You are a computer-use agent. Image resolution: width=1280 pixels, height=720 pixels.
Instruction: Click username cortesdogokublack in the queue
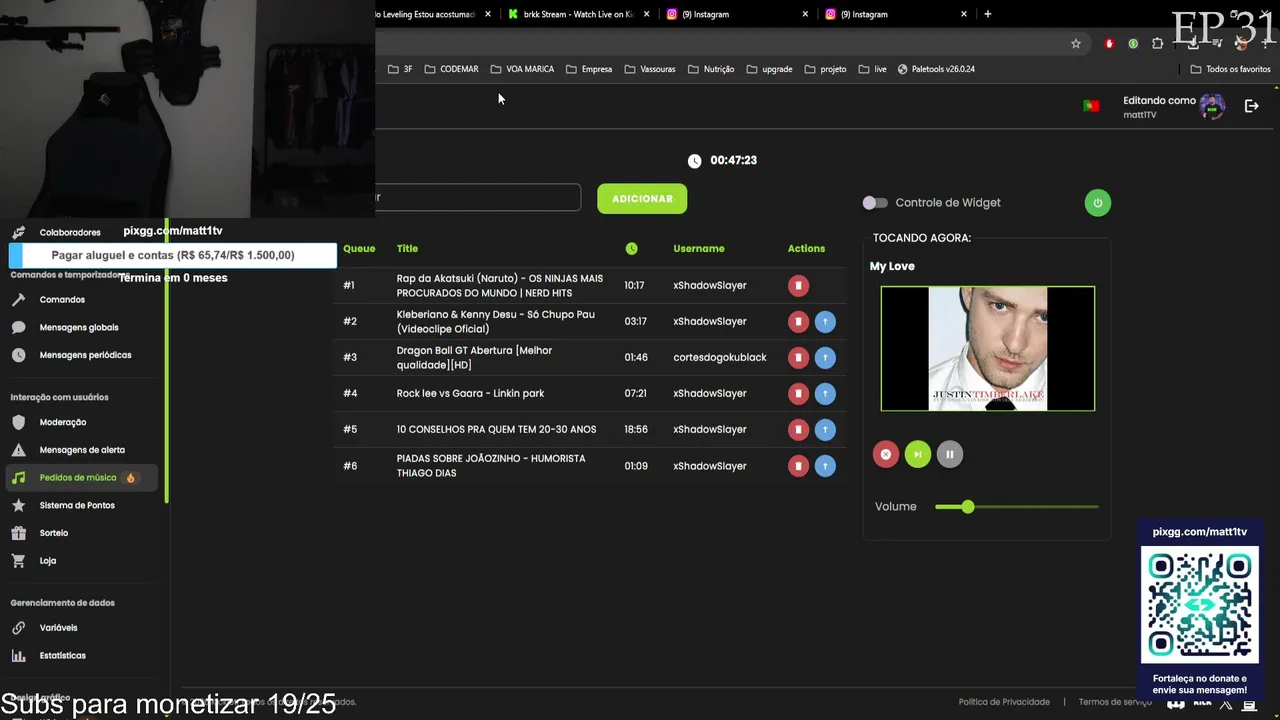click(720, 358)
